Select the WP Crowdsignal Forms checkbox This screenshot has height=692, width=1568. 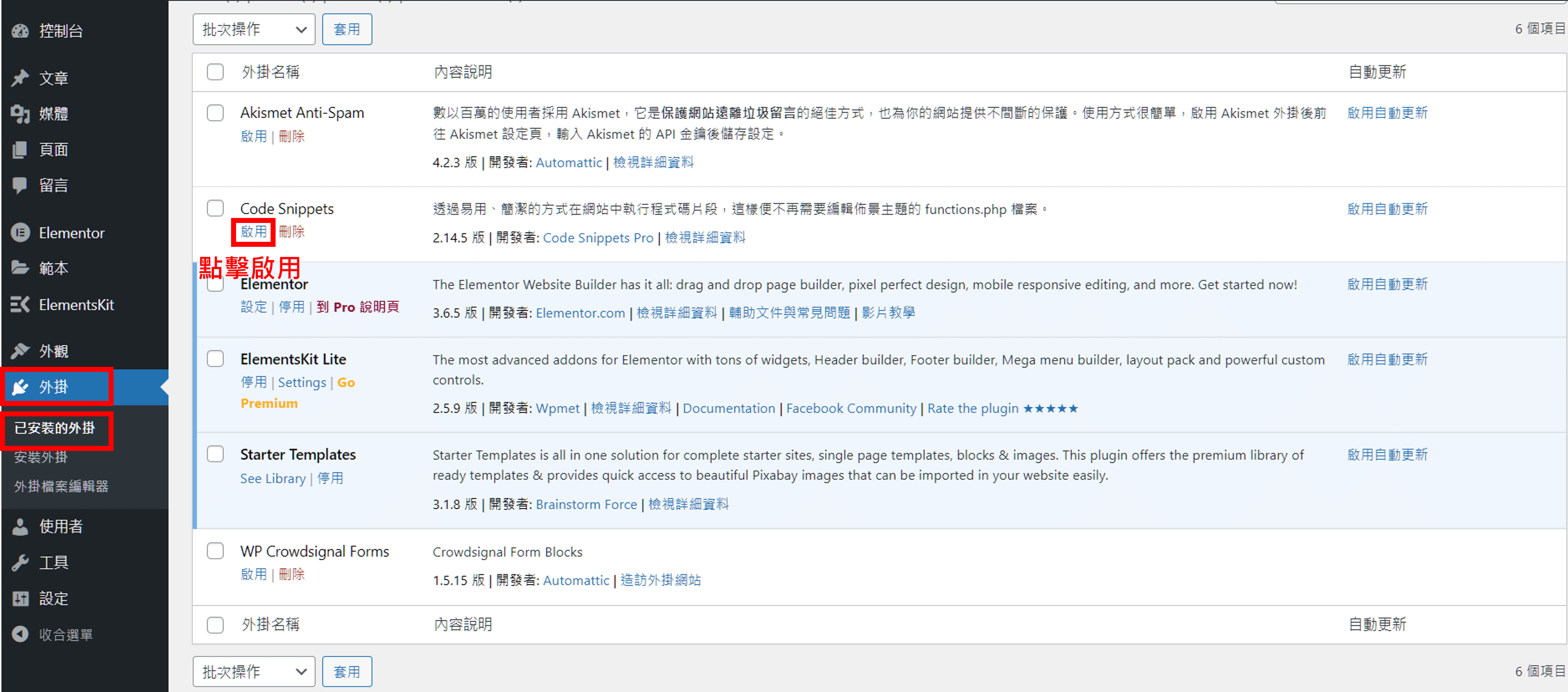pyautogui.click(x=215, y=551)
